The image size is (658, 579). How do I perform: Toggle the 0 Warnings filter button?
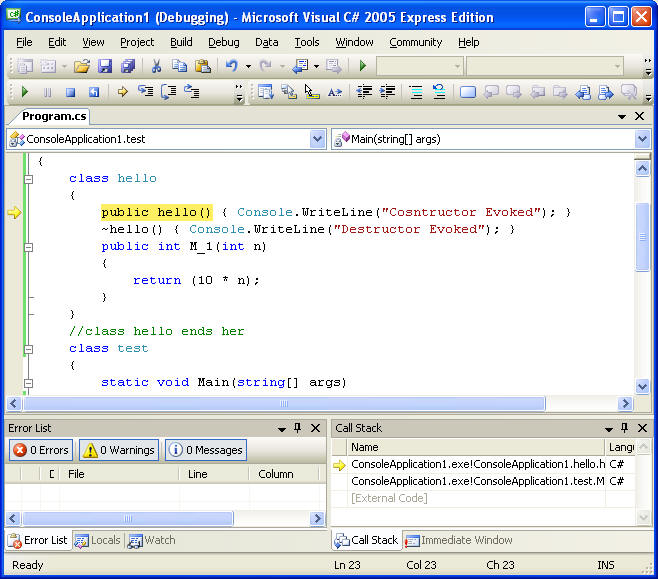[x=119, y=450]
